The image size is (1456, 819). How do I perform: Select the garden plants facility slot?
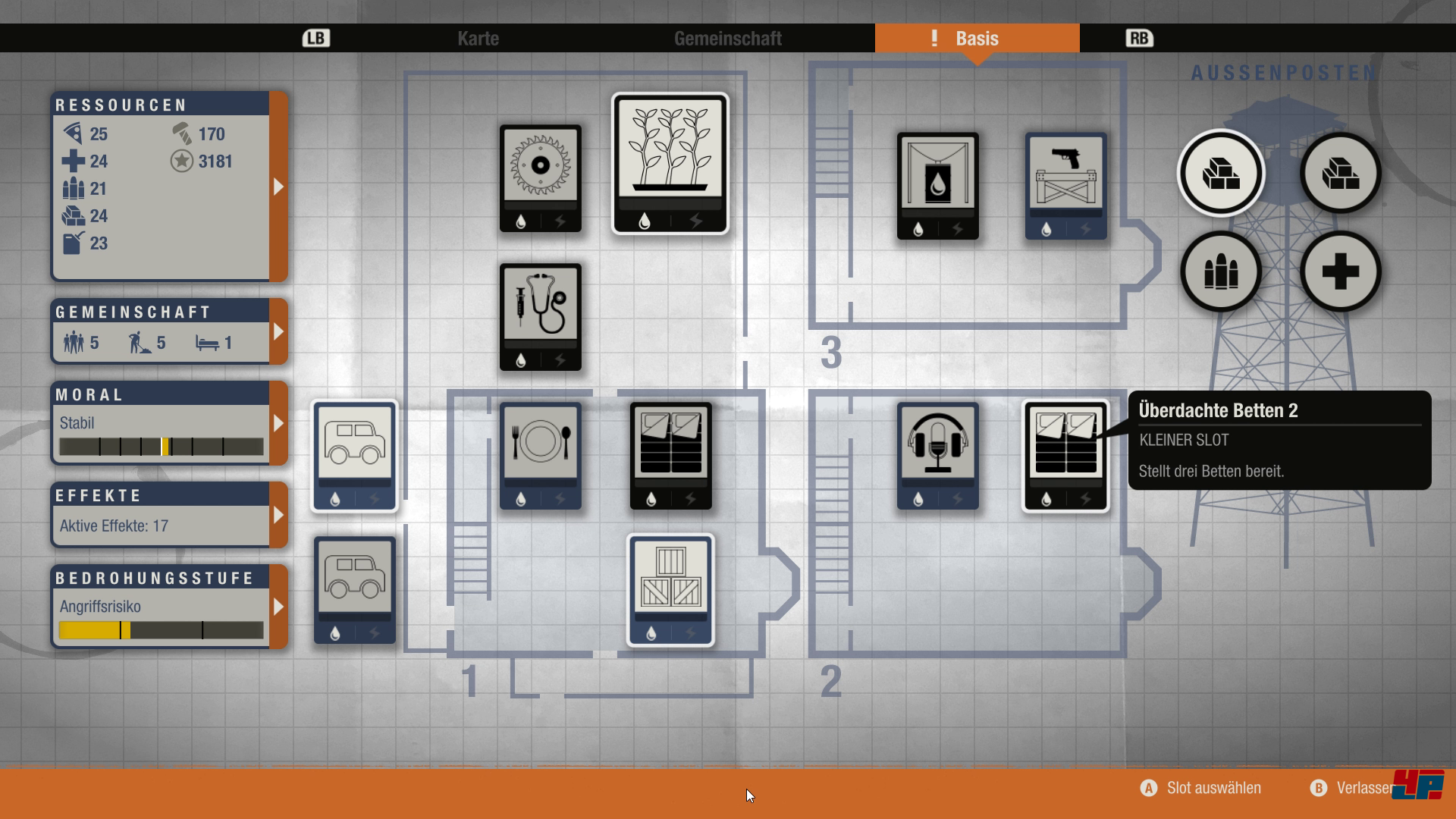(670, 163)
